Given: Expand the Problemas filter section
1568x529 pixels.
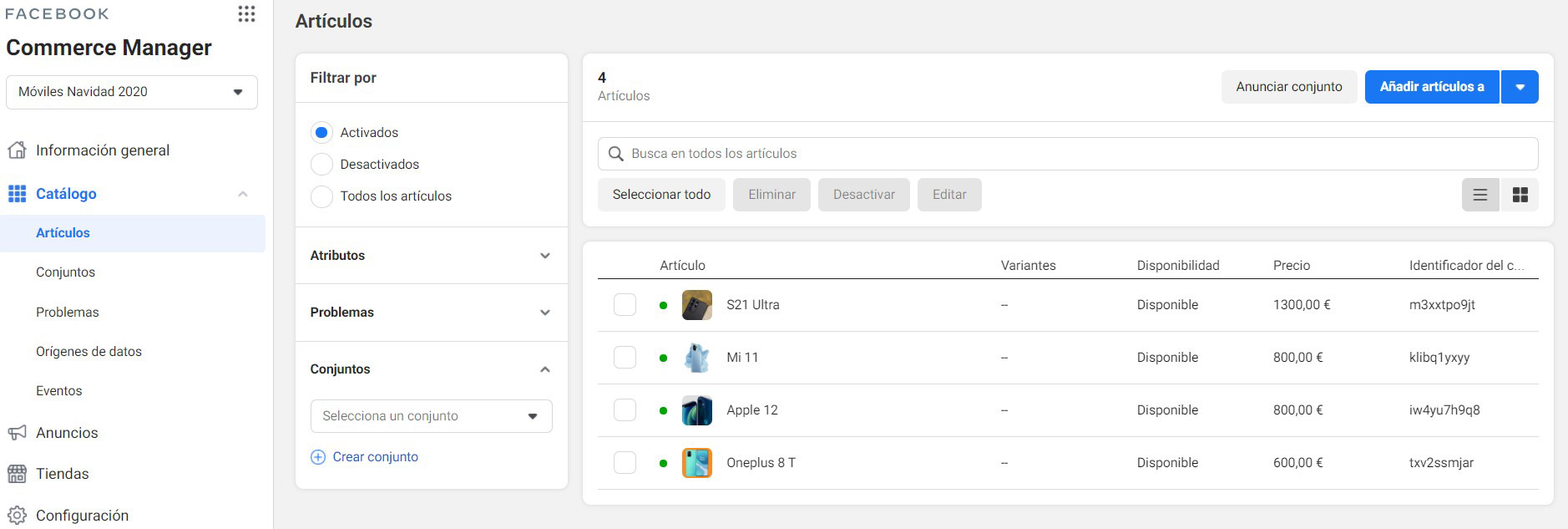Looking at the screenshot, I should coord(545,313).
